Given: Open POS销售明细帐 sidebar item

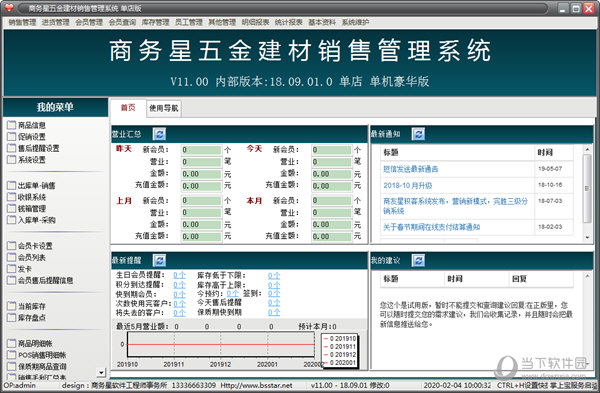Looking at the screenshot, I should click(x=37, y=355).
